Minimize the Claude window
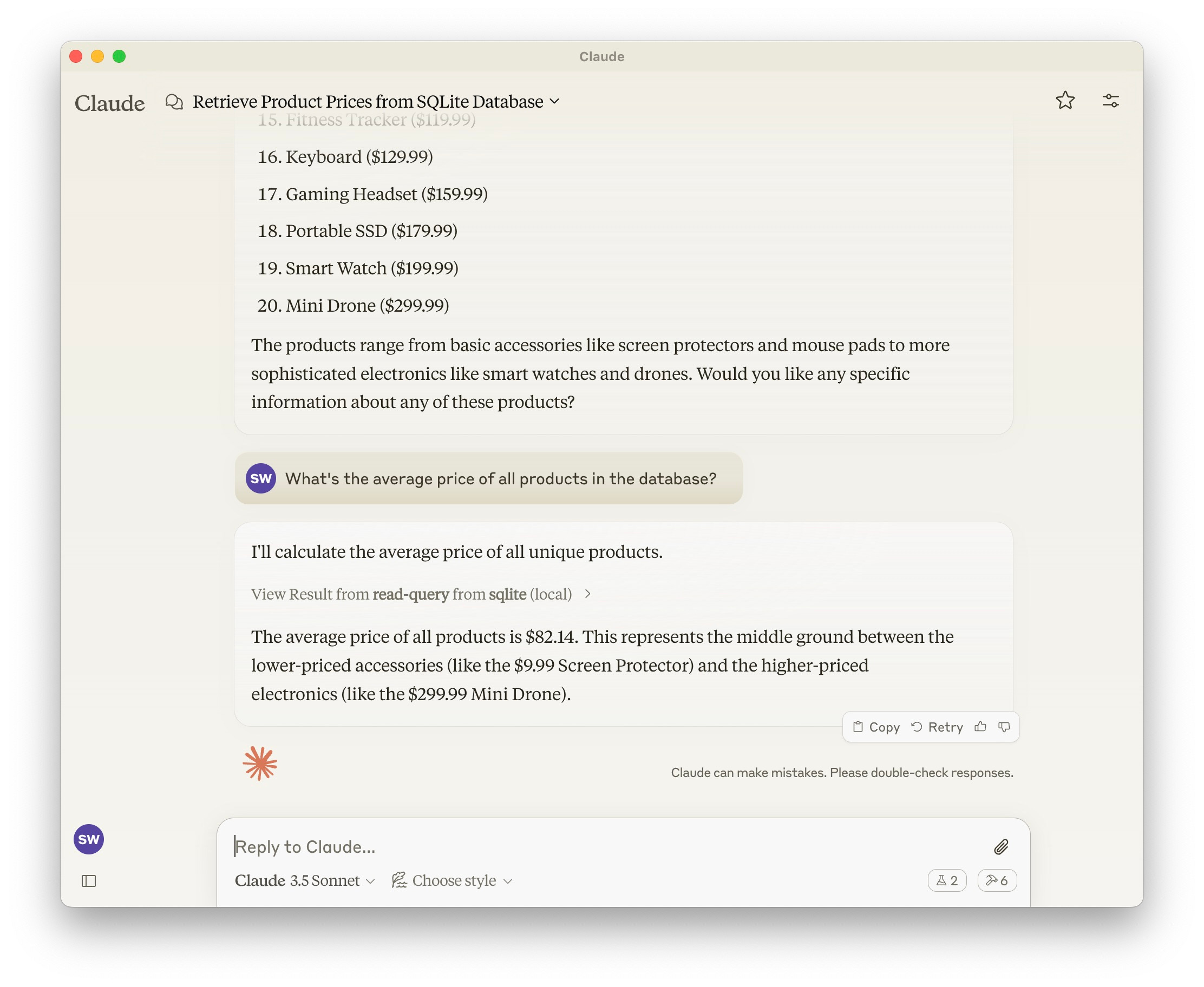 click(x=97, y=56)
